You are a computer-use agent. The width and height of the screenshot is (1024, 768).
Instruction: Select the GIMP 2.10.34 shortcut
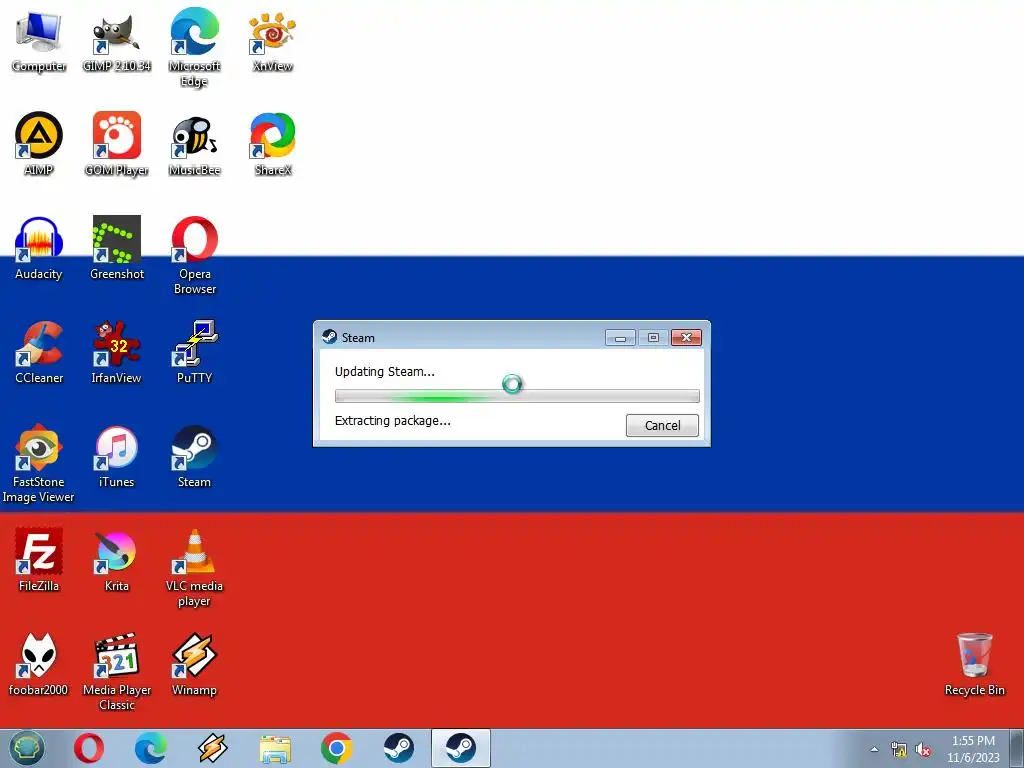click(116, 40)
